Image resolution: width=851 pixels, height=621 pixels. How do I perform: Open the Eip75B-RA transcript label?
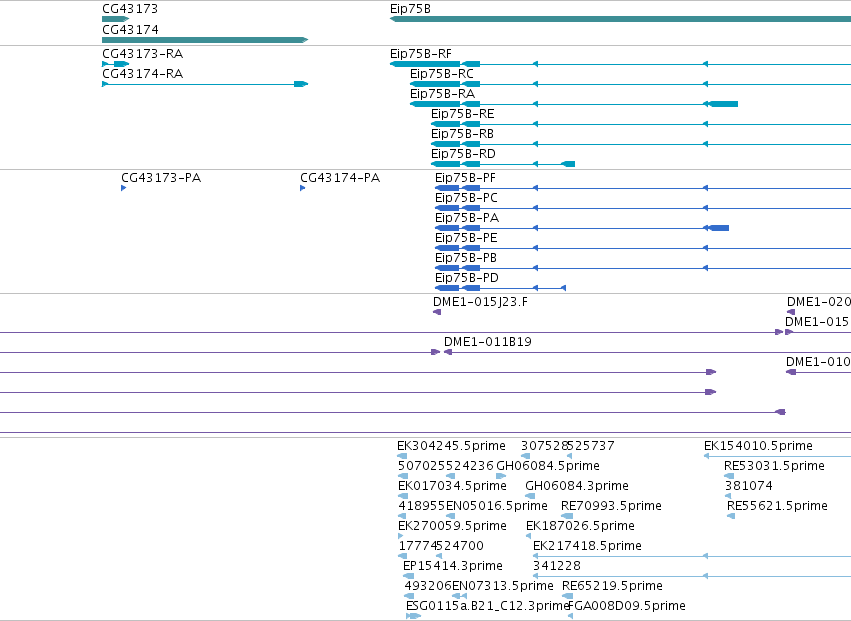pyautogui.click(x=442, y=94)
